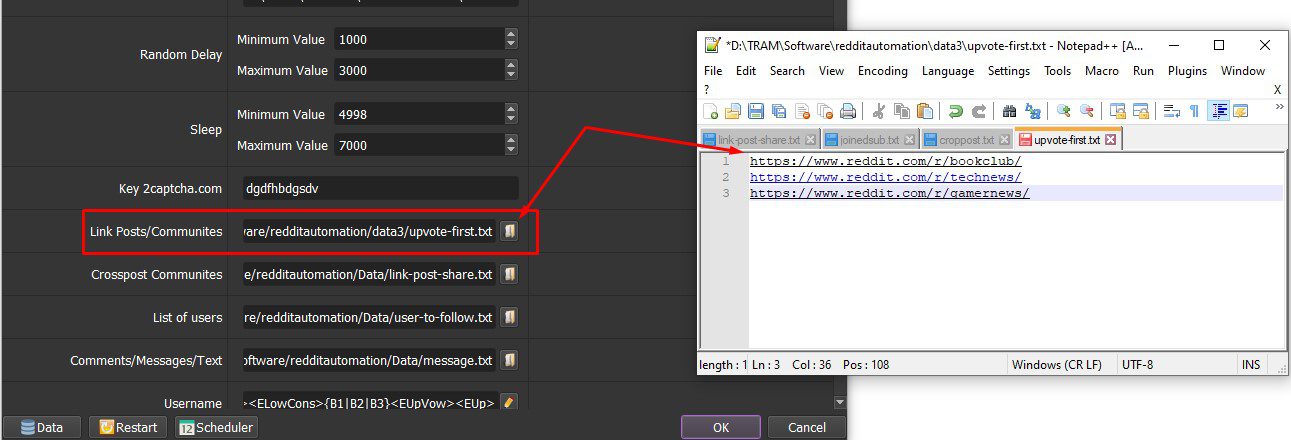Open the Window menu in Notepad++
This screenshot has width=1291, height=440.
(1243, 71)
